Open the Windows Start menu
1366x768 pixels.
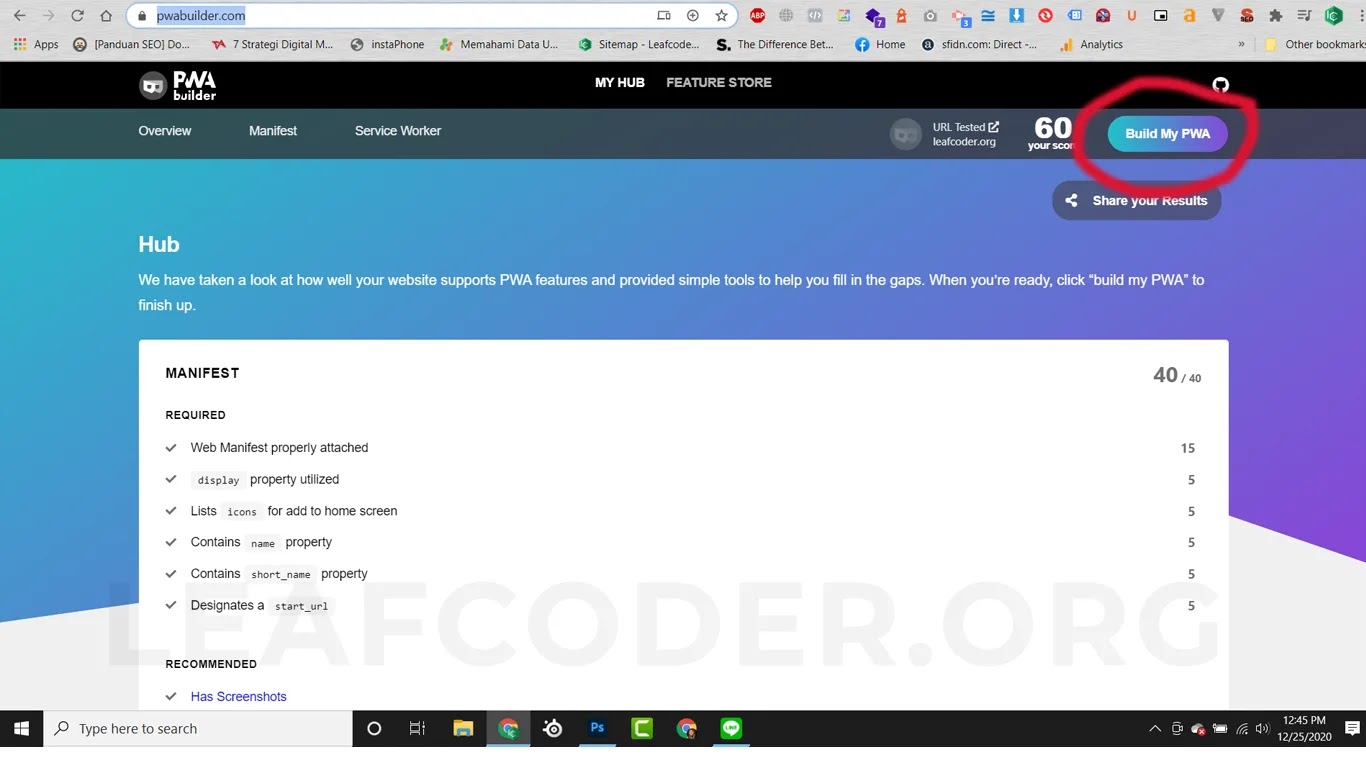coord(21,729)
